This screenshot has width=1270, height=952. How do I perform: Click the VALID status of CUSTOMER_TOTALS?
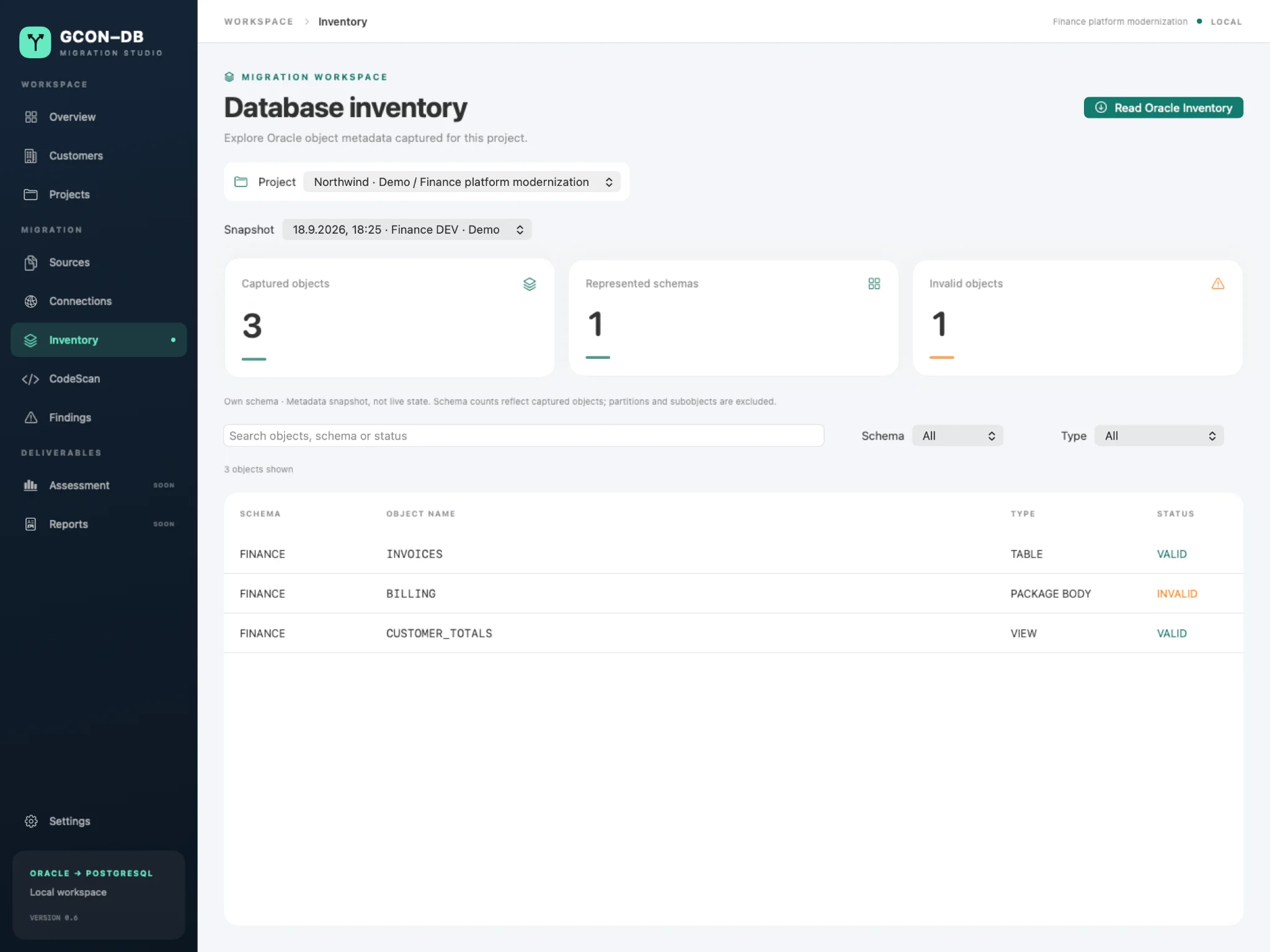tap(1172, 633)
